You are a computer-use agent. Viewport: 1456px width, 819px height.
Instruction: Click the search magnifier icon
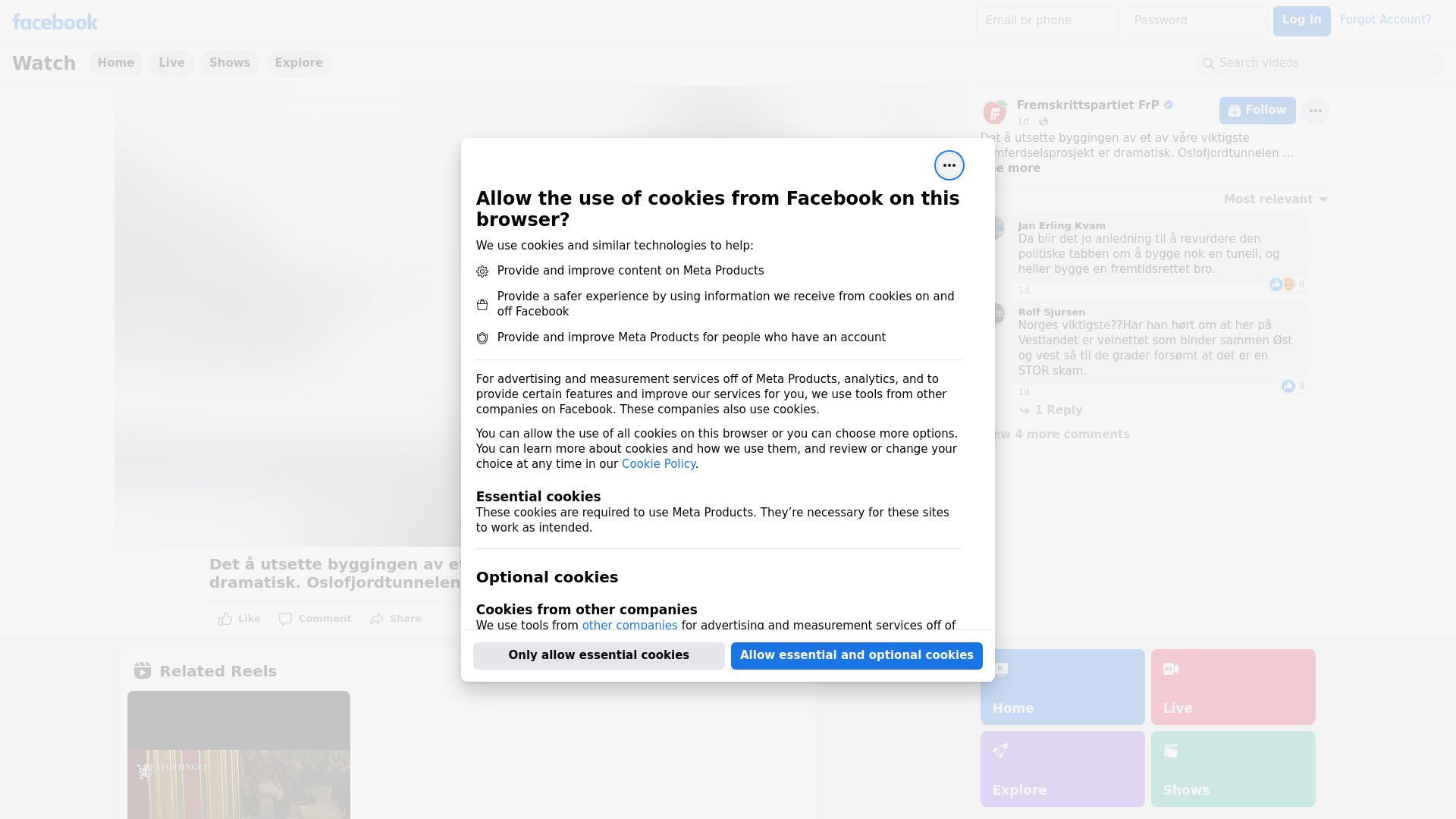click(1208, 64)
